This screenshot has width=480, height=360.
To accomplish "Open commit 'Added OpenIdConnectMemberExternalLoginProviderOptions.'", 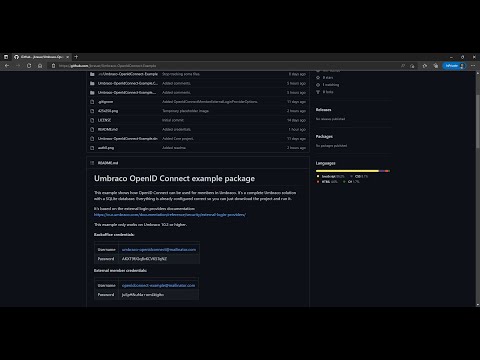I will [210, 102].
